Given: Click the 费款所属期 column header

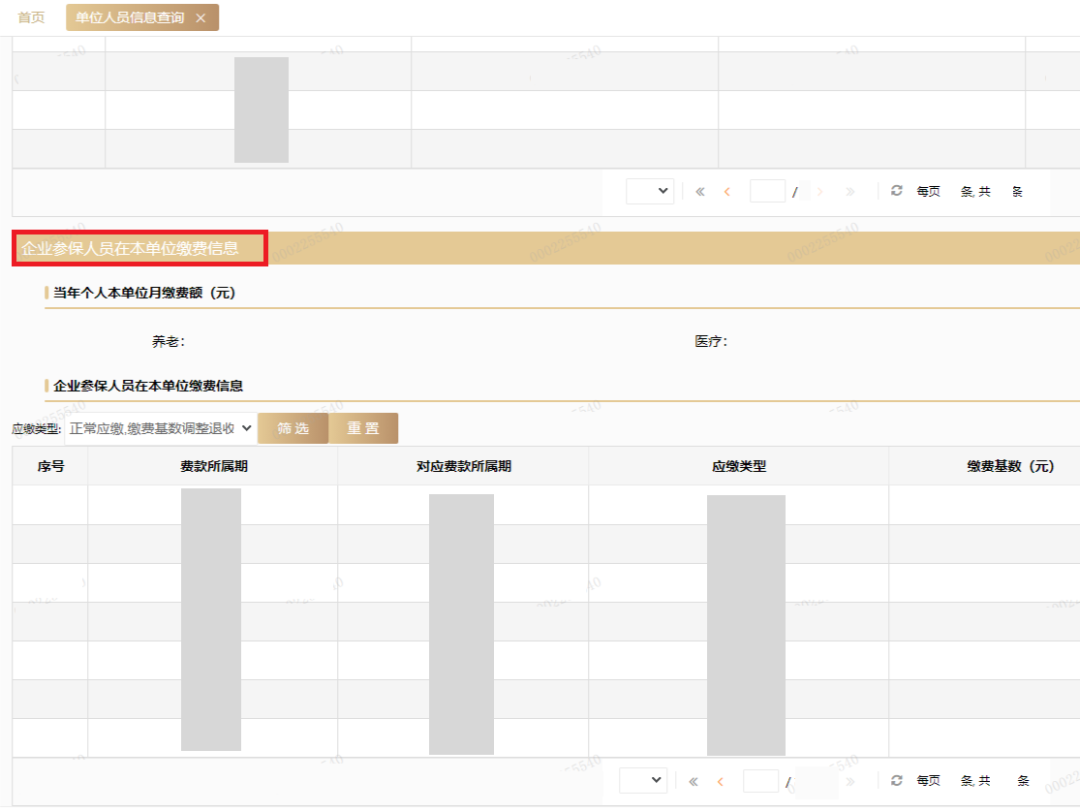Looking at the screenshot, I should pyautogui.click(x=213, y=466).
